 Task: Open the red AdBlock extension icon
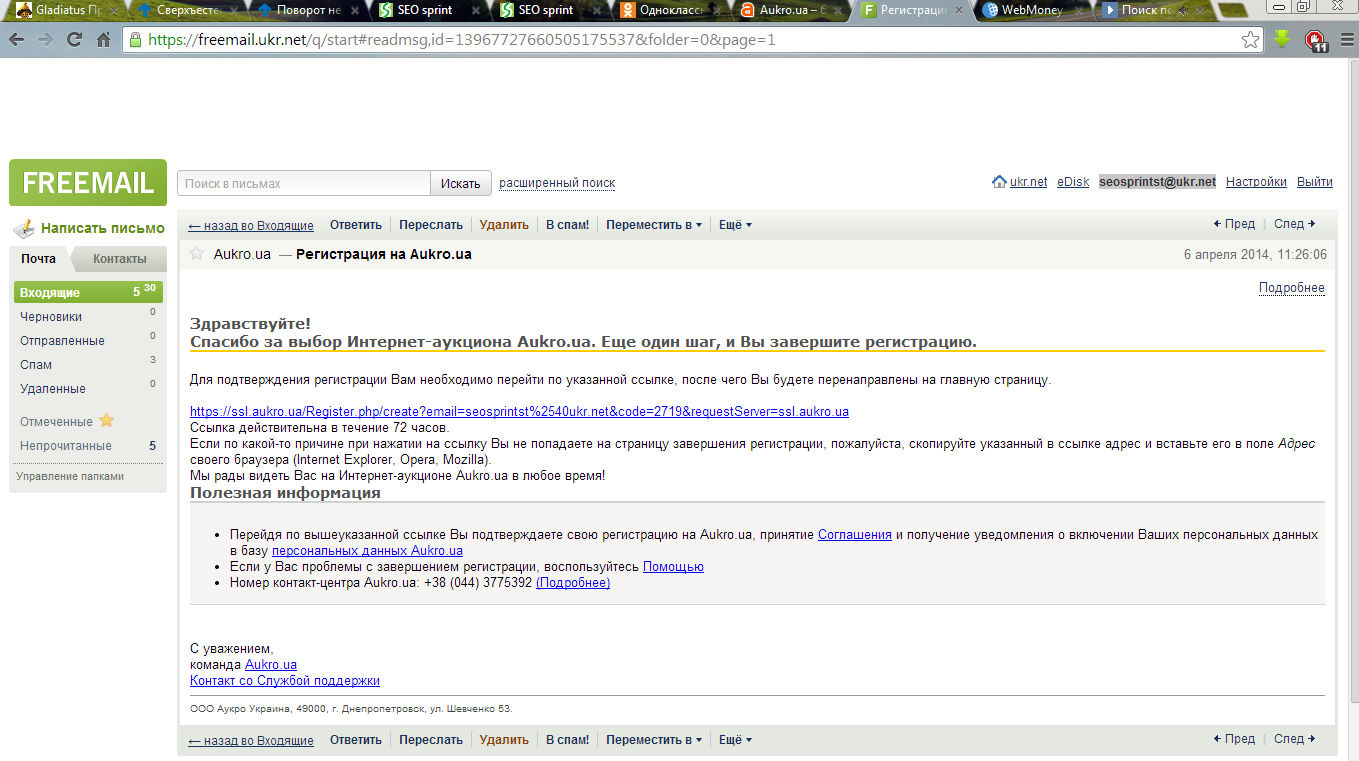tap(1315, 40)
